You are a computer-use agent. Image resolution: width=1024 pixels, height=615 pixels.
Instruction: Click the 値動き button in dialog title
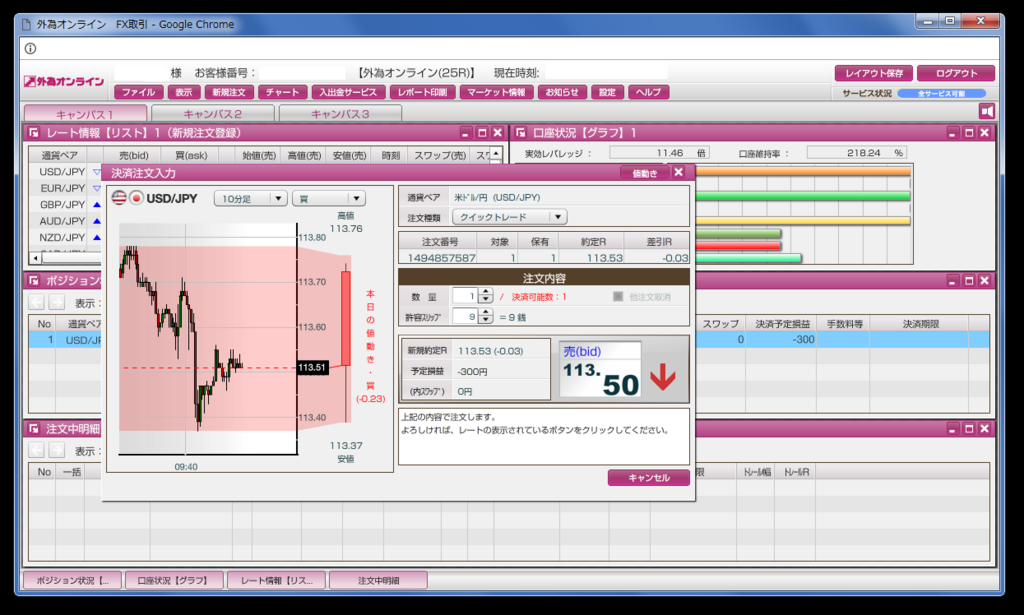(644, 173)
